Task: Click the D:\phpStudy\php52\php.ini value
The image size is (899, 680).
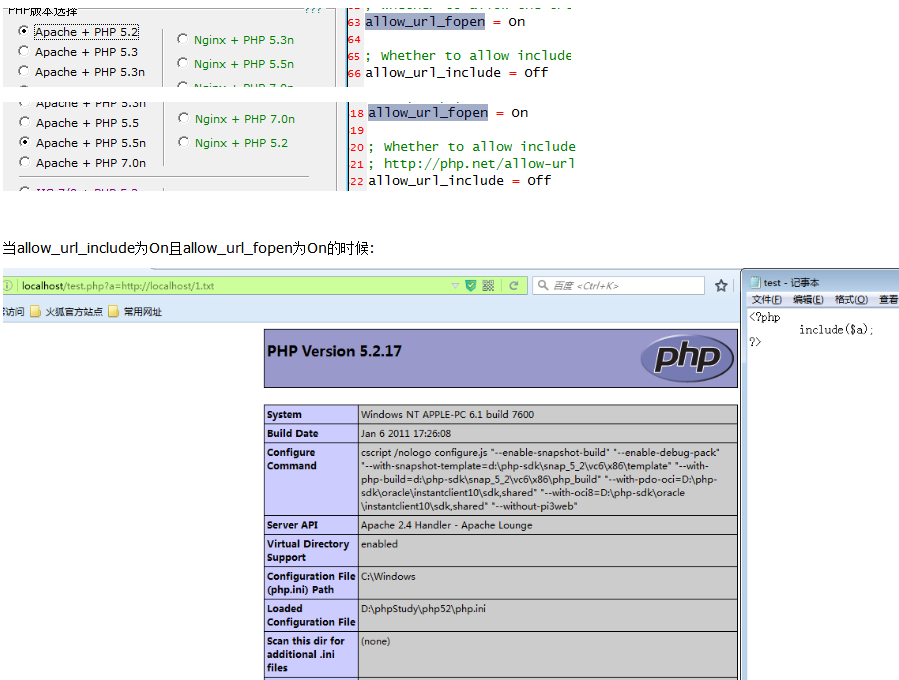Action: [x=423, y=609]
